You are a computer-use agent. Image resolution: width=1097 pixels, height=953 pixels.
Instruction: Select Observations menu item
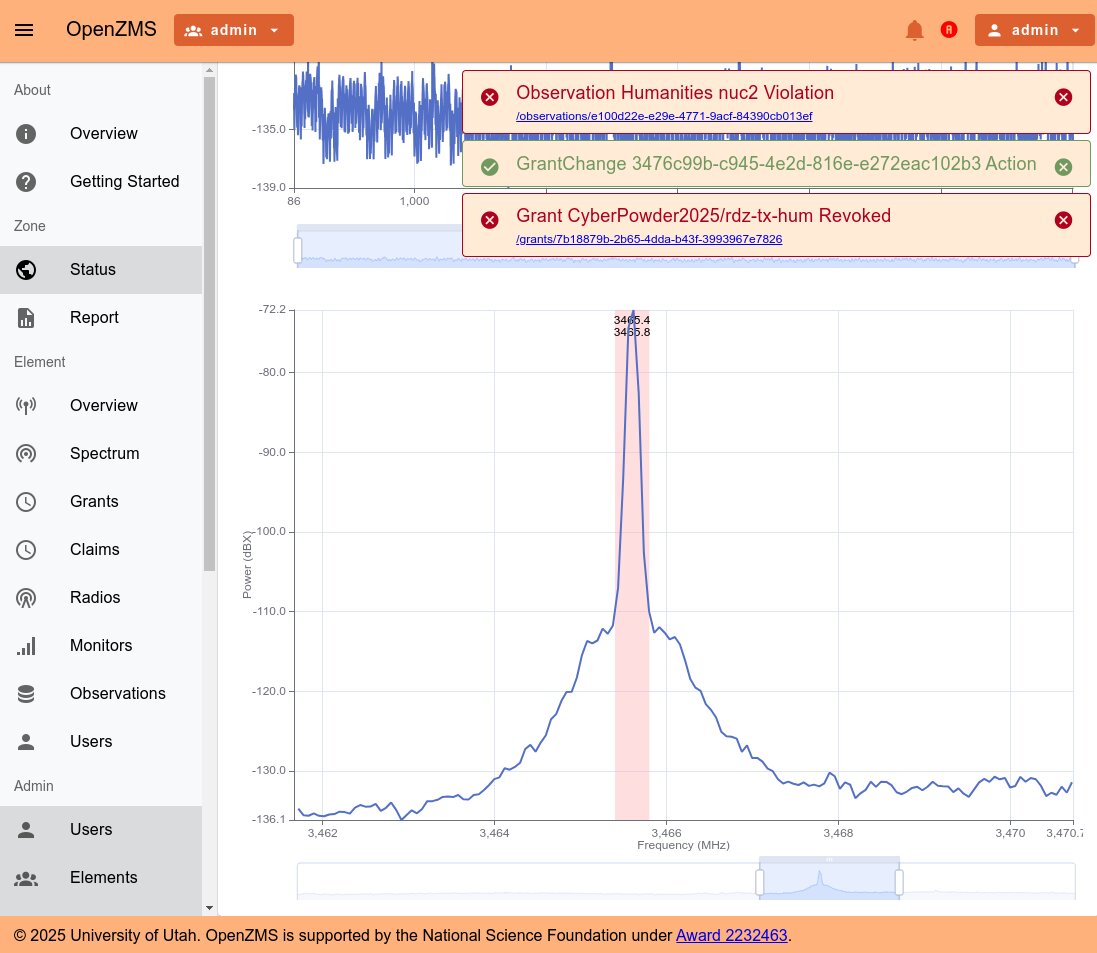pos(101,693)
